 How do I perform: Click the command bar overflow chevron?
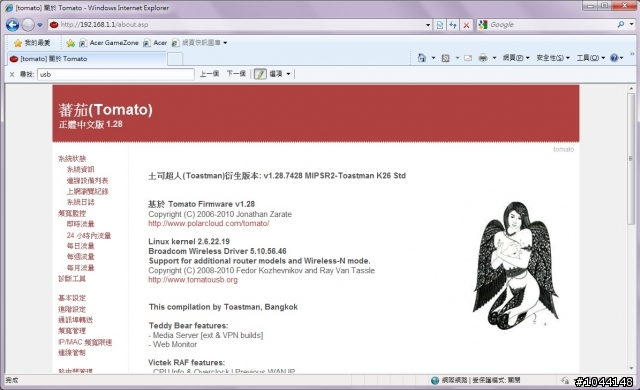pyautogui.click(x=633, y=54)
